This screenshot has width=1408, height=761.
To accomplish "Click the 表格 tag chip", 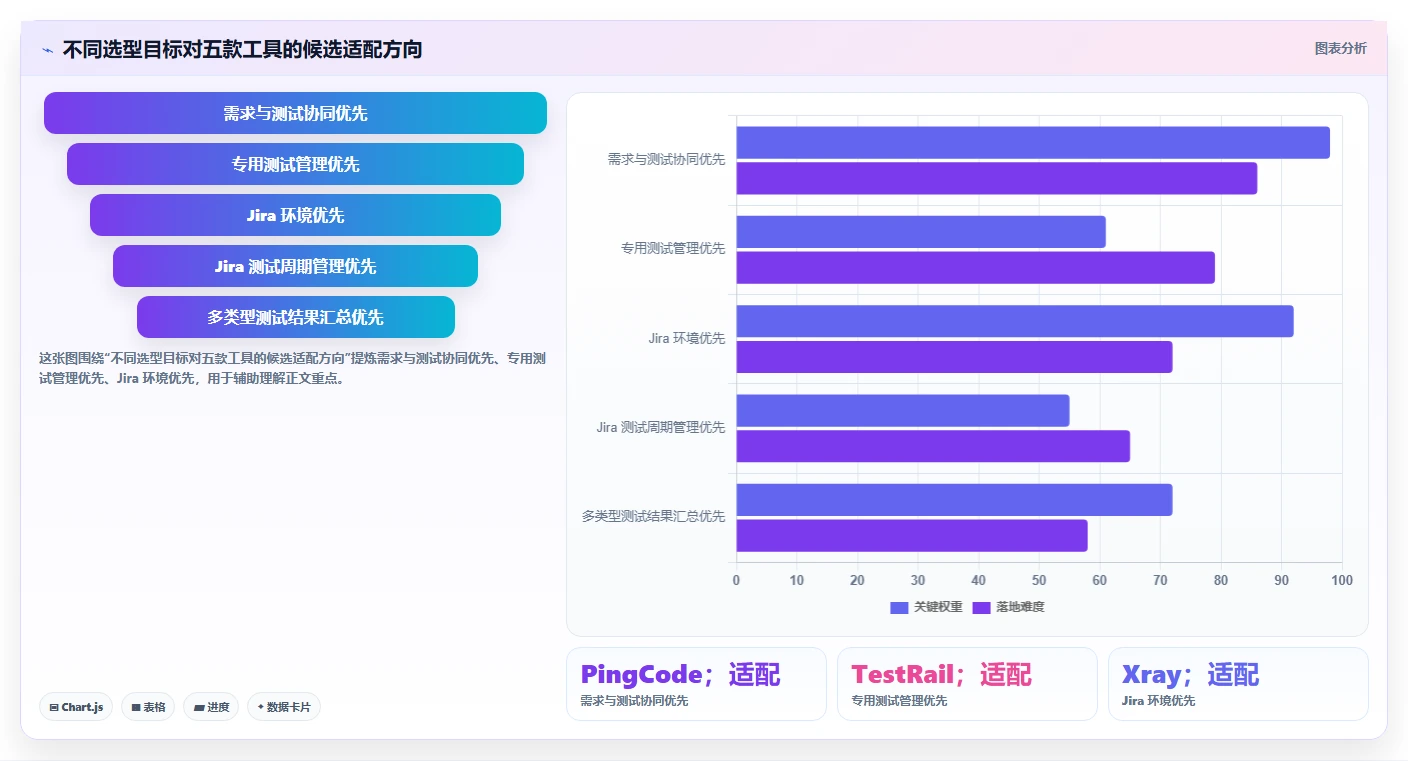I will [148, 707].
